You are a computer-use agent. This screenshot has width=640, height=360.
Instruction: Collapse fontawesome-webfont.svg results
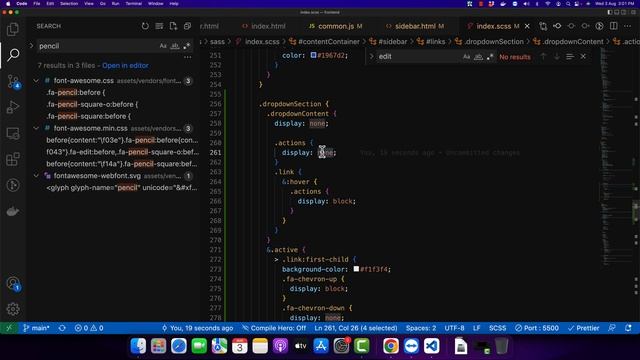pos(36,176)
